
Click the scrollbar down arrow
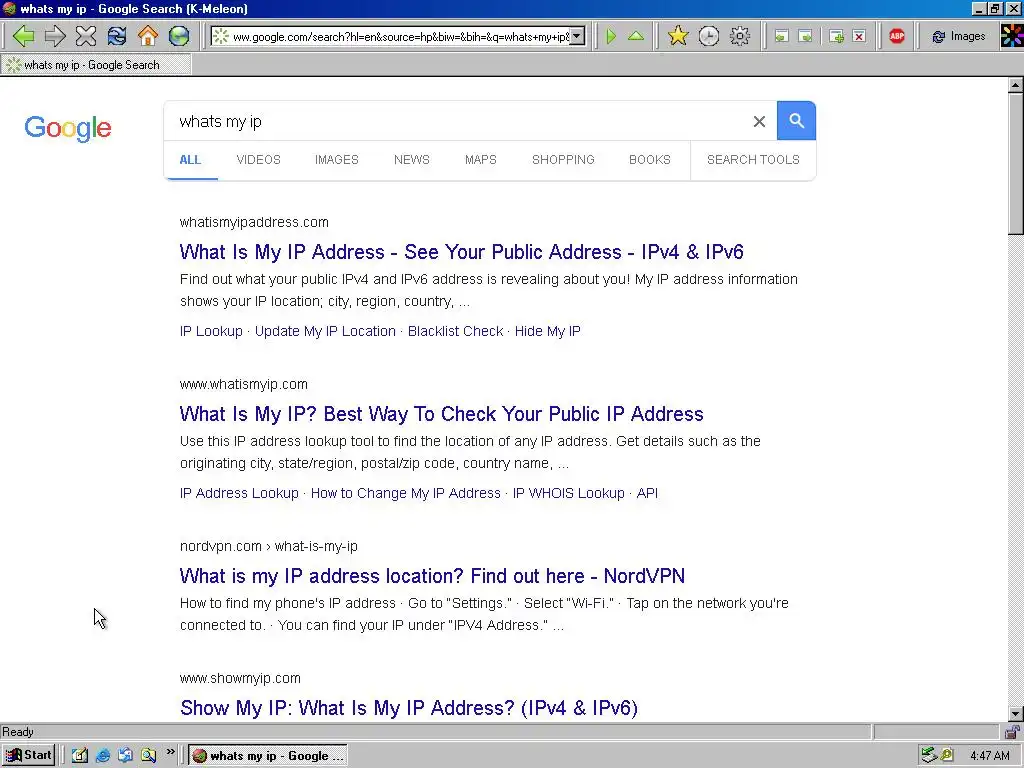(x=1016, y=714)
